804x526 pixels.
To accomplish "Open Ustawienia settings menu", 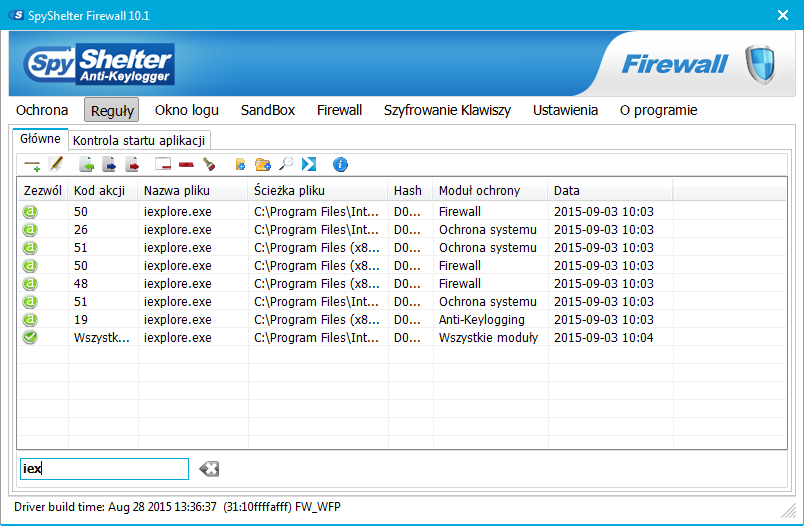I will [x=565, y=110].
